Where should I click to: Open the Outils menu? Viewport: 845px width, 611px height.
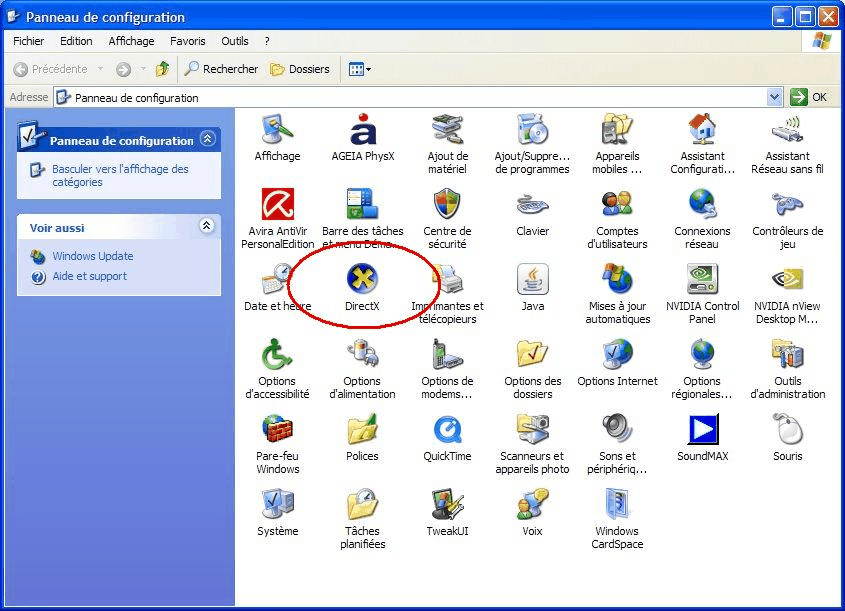(x=235, y=41)
